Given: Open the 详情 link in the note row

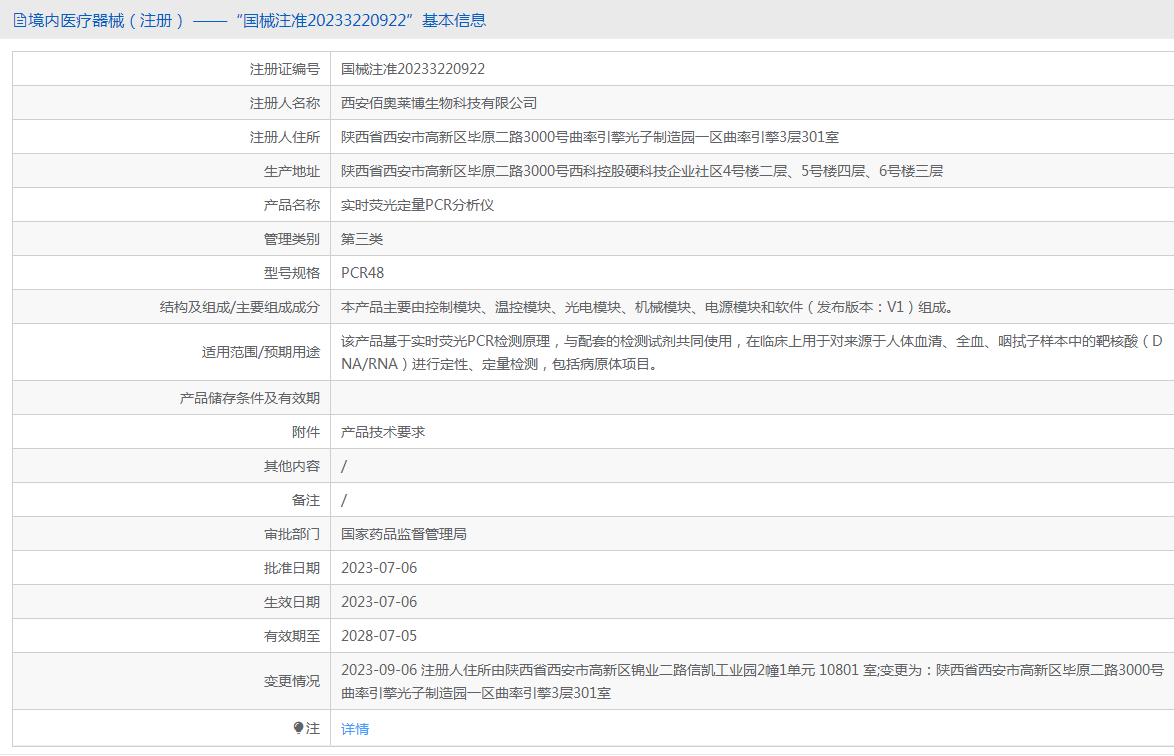Looking at the screenshot, I should tap(355, 729).
